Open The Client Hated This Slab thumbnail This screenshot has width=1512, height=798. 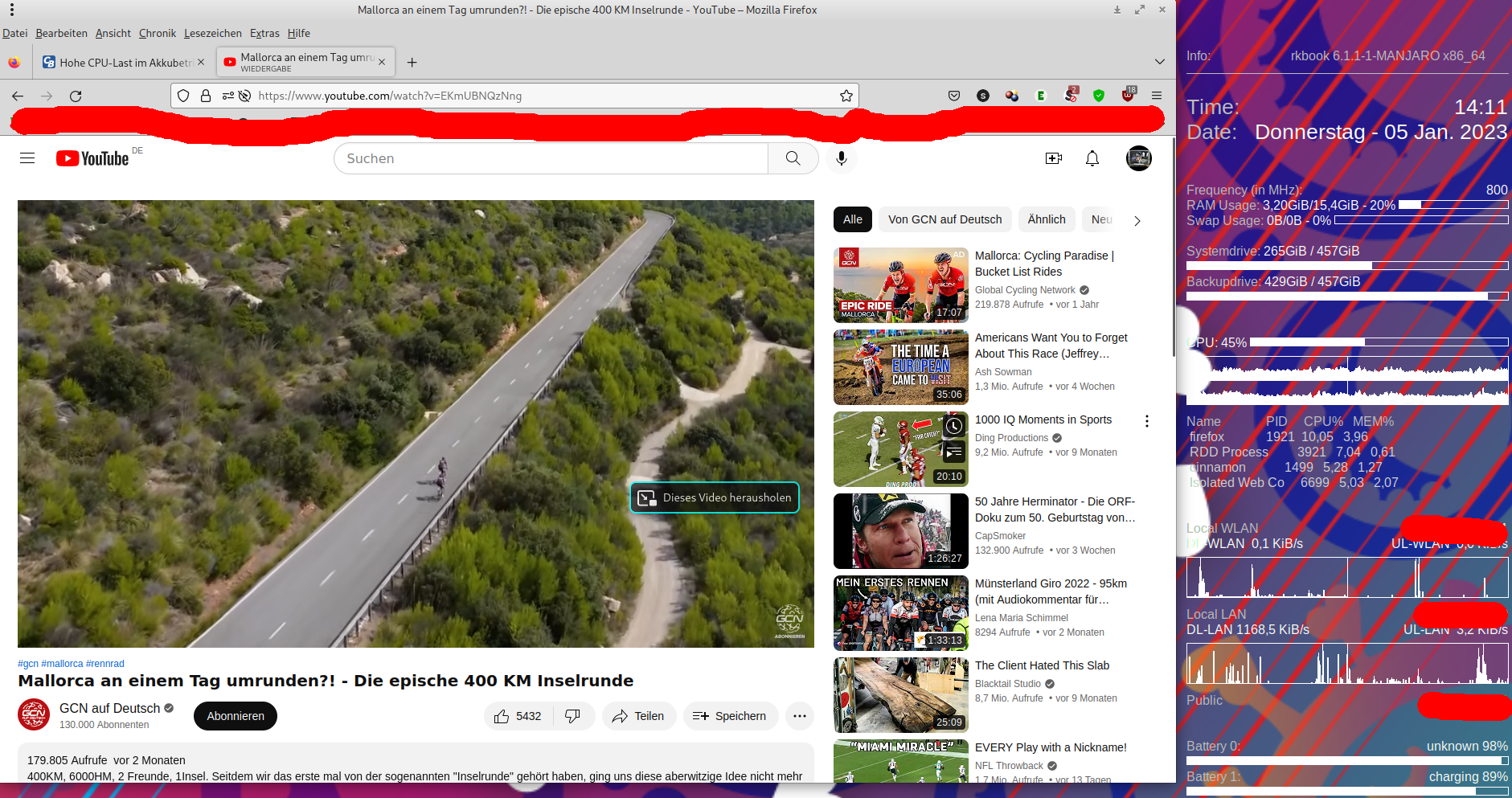[x=900, y=695]
